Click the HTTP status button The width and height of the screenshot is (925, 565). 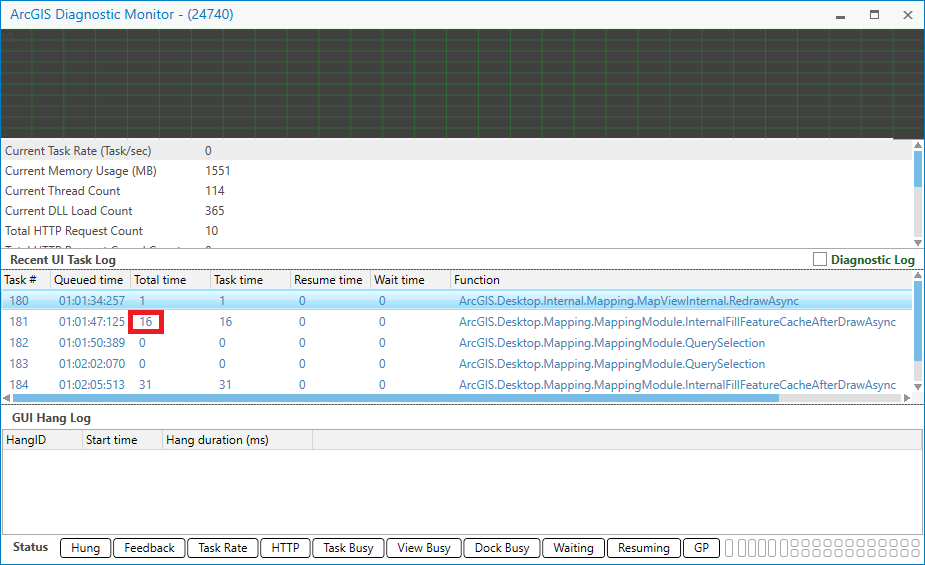286,548
